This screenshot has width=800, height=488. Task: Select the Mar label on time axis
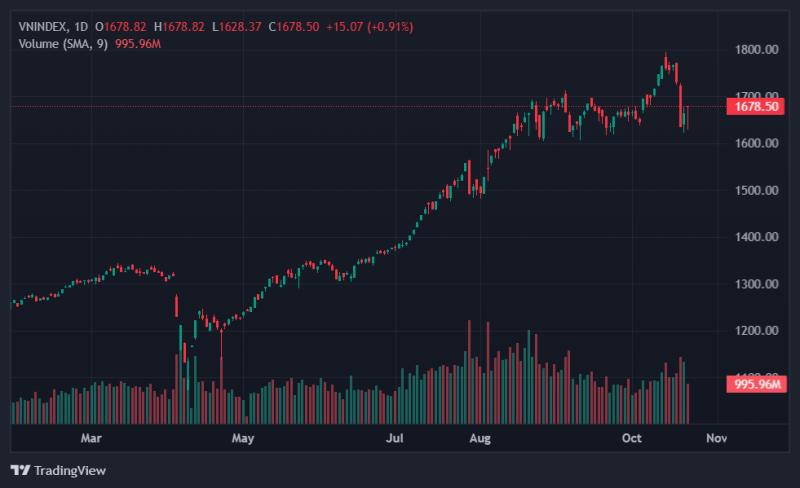(91, 438)
